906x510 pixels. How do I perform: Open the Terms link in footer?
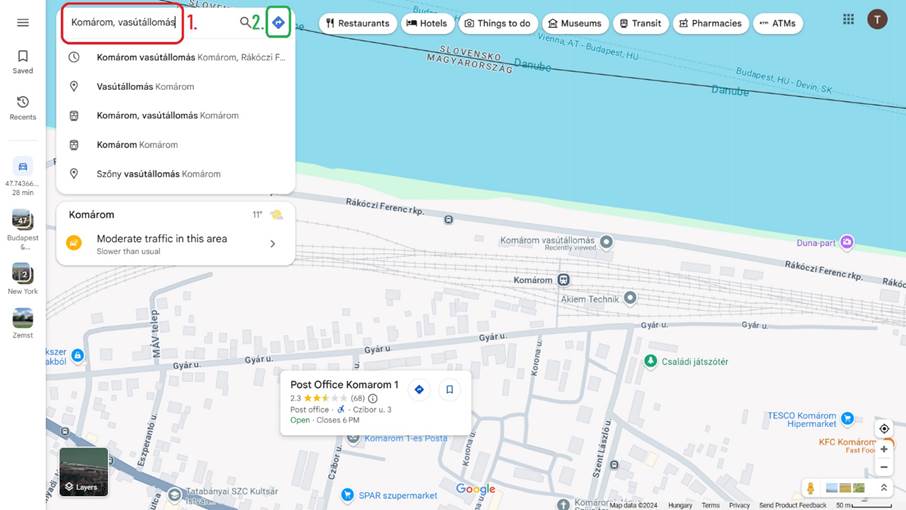pyautogui.click(x=710, y=505)
